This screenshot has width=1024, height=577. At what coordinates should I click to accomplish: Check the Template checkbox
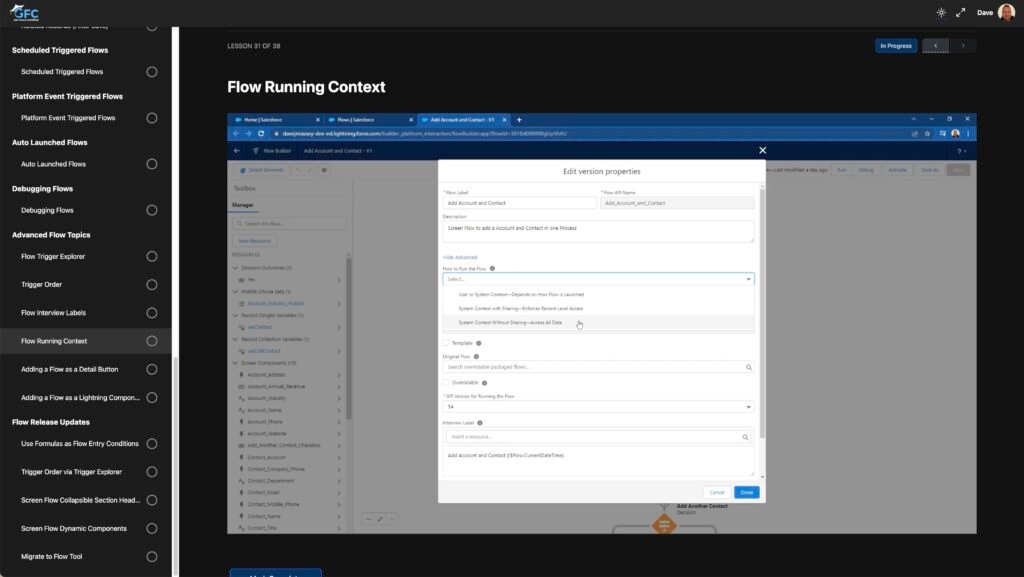(x=446, y=343)
